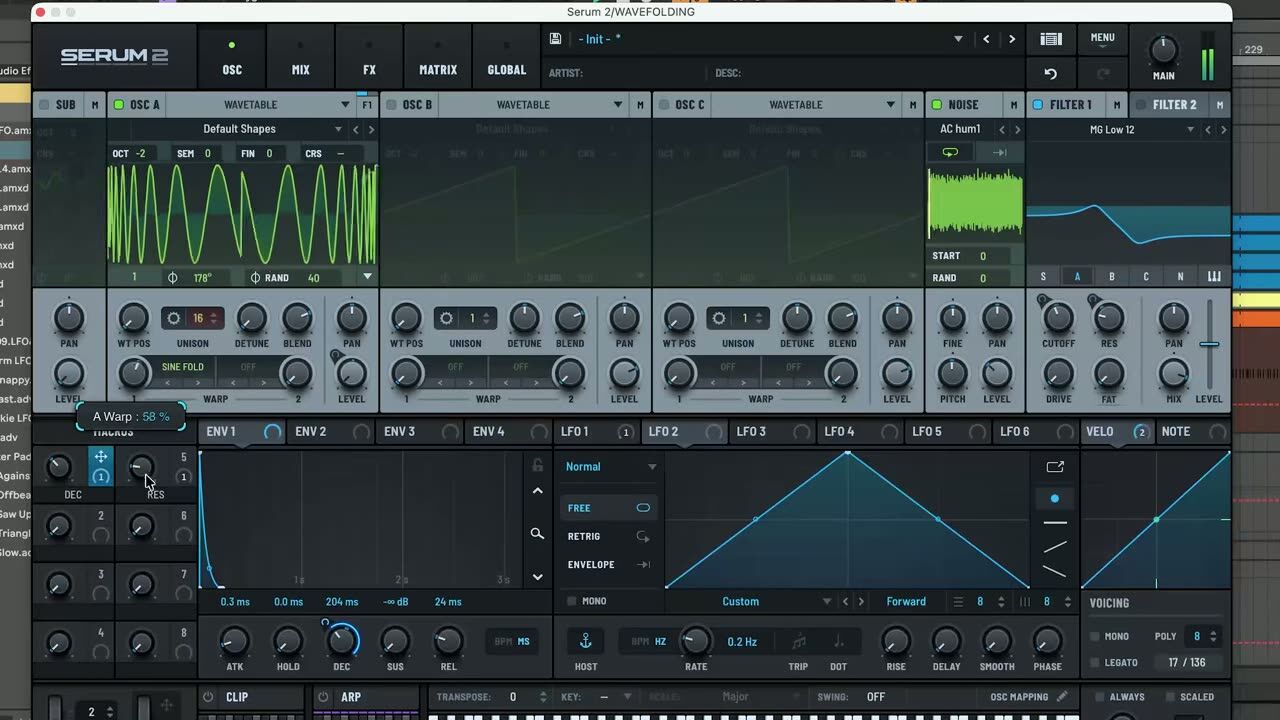Open OSC B unison settings gear
This screenshot has width=1280, height=720.
[446, 318]
